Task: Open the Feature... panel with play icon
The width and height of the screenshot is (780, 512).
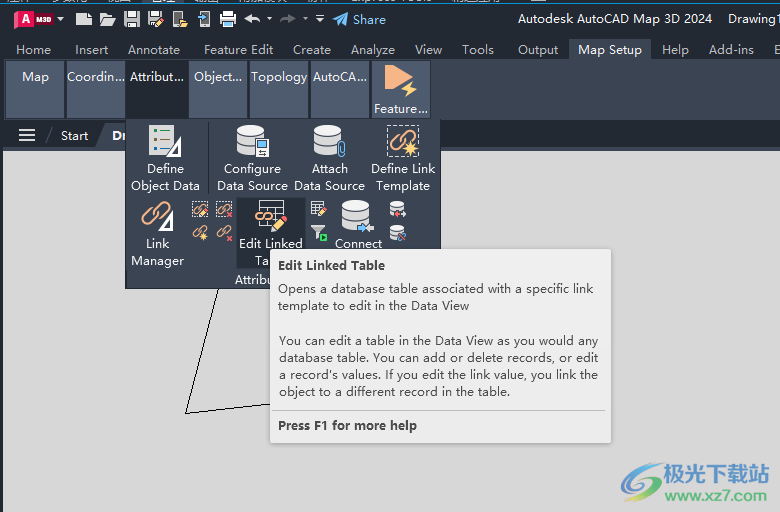Action: [x=400, y=89]
